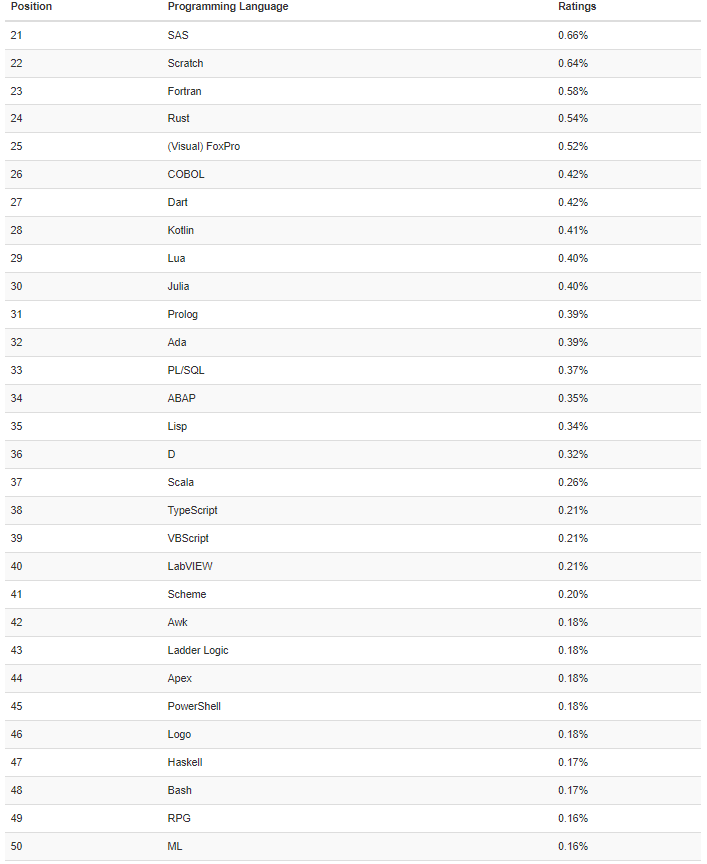
Task: Click the Julia language name
Action: [178, 287]
